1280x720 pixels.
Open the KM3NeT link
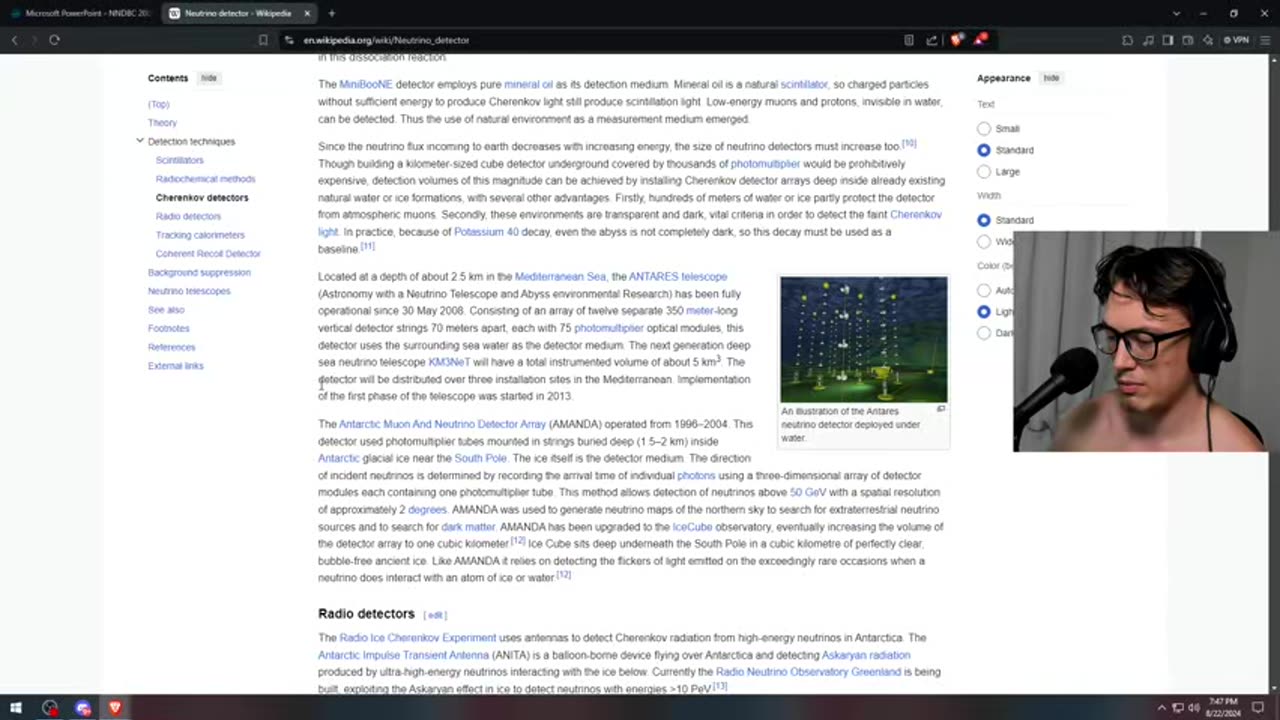coord(449,362)
